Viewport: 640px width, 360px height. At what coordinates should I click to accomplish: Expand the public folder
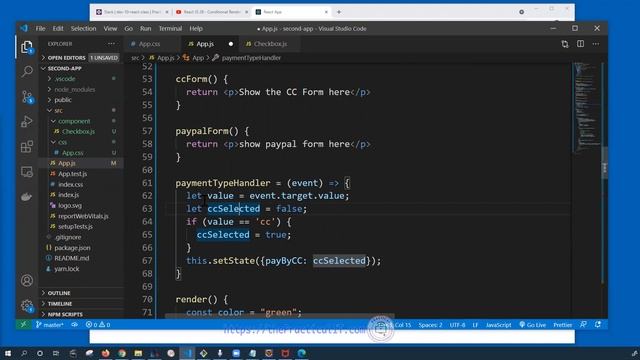pyautogui.click(x=63, y=100)
